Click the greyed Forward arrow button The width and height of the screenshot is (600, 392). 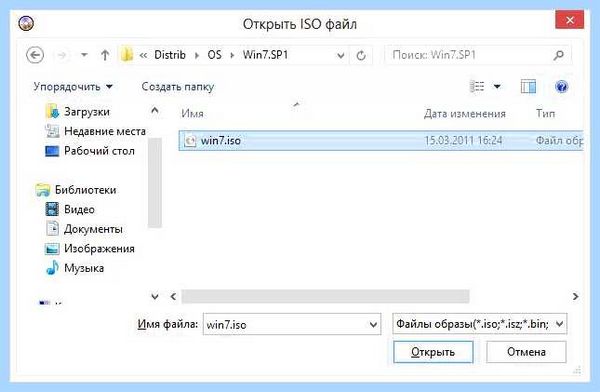[x=62, y=56]
